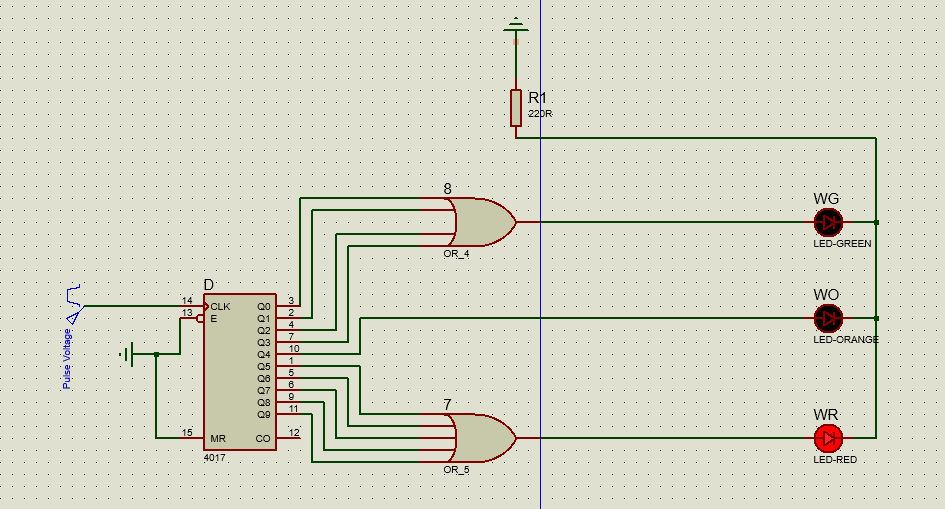
Task: Click the wire junction near ground symbol
Action: pos(156,354)
